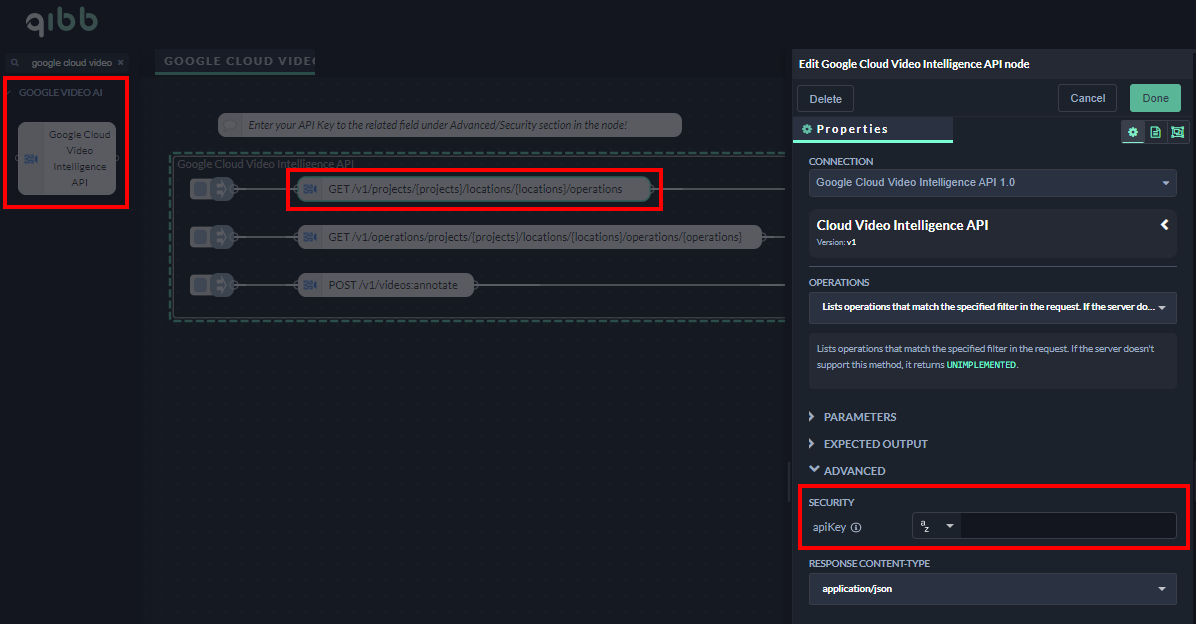The height and width of the screenshot is (624, 1196).
Task: Click the qibb logo
Action: pos(61,21)
